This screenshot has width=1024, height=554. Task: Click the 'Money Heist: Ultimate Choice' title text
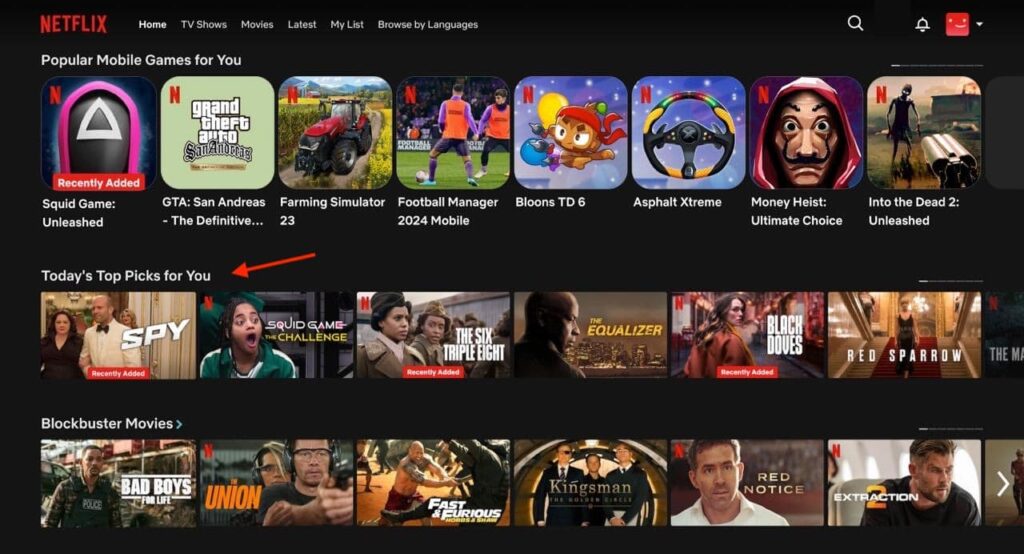pos(797,212)
